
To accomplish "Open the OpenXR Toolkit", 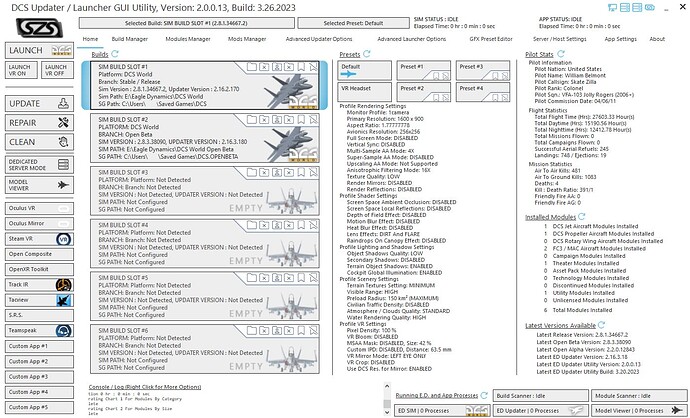I will pyautogui.click(x=39, y=269).
